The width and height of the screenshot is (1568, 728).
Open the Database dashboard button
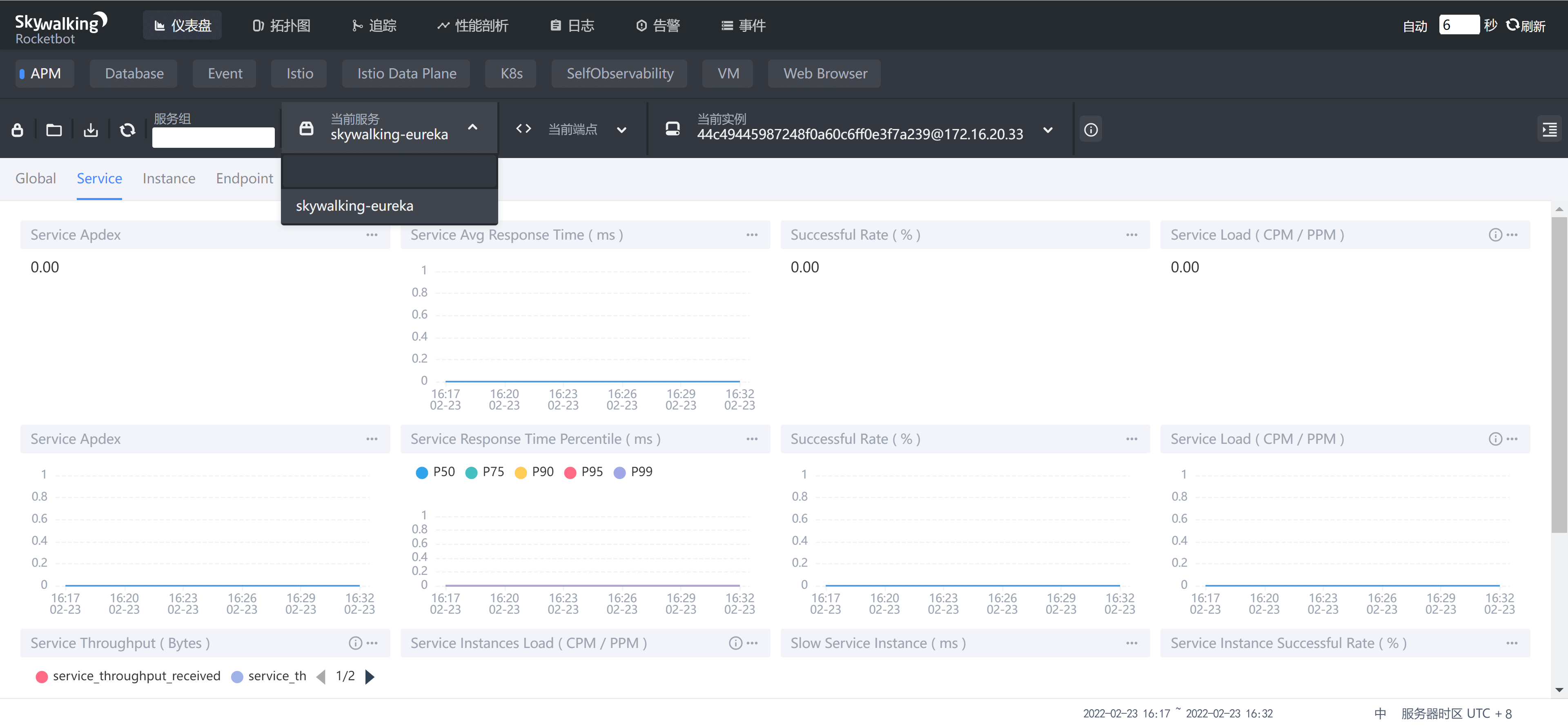pyautogui.click(x=134, y=73)
